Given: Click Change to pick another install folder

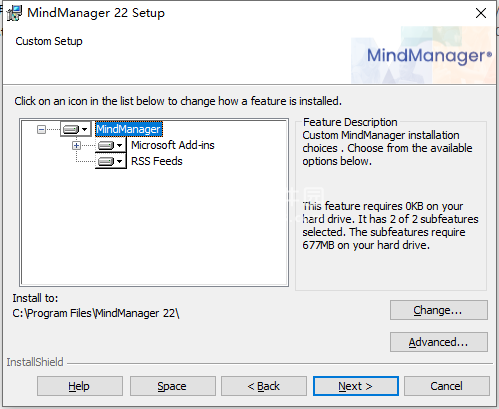Looking at the screenshot, I should tap(439, 310).
